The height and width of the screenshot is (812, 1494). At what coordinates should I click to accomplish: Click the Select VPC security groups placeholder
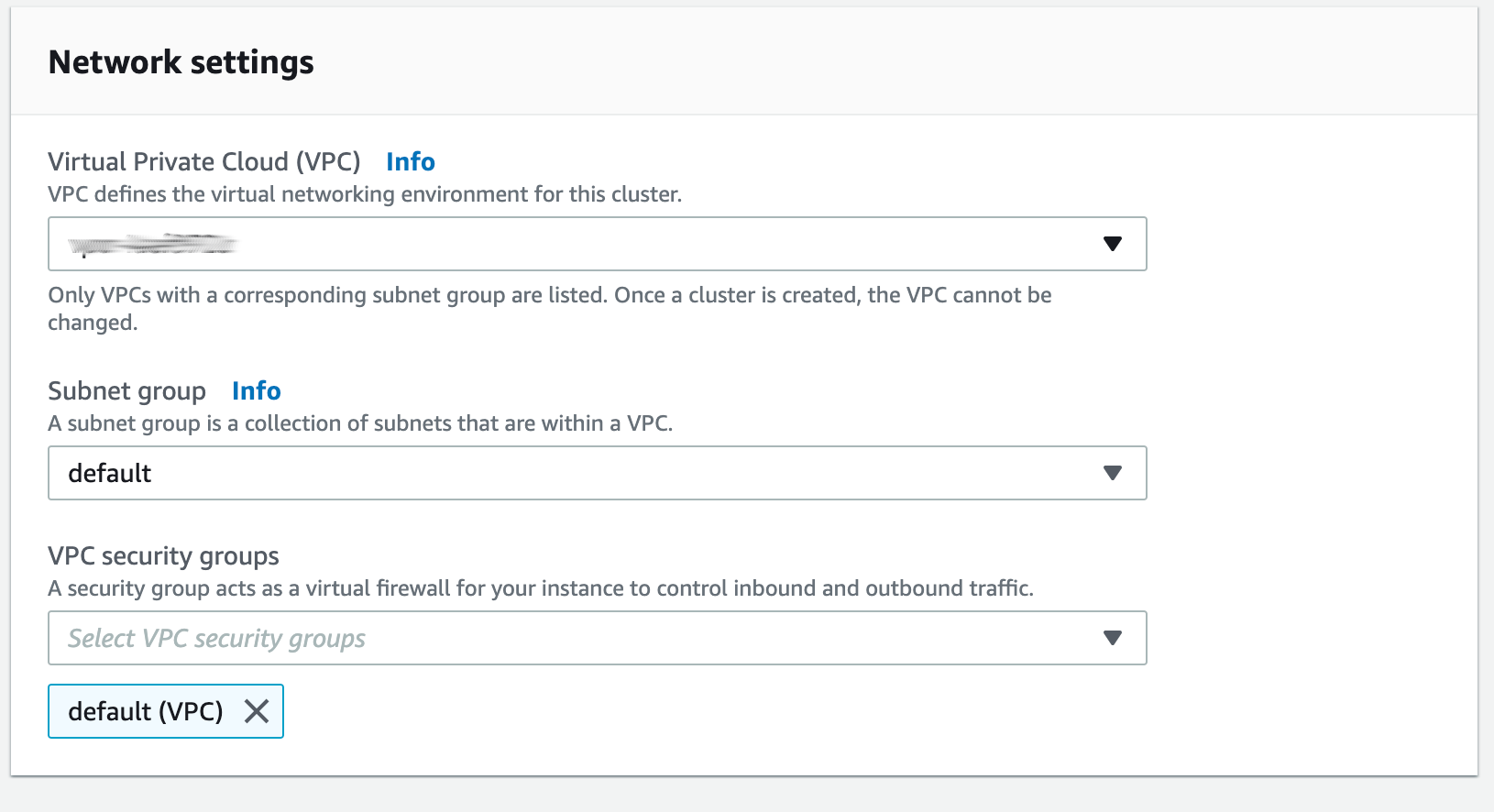tap(216, 638)
